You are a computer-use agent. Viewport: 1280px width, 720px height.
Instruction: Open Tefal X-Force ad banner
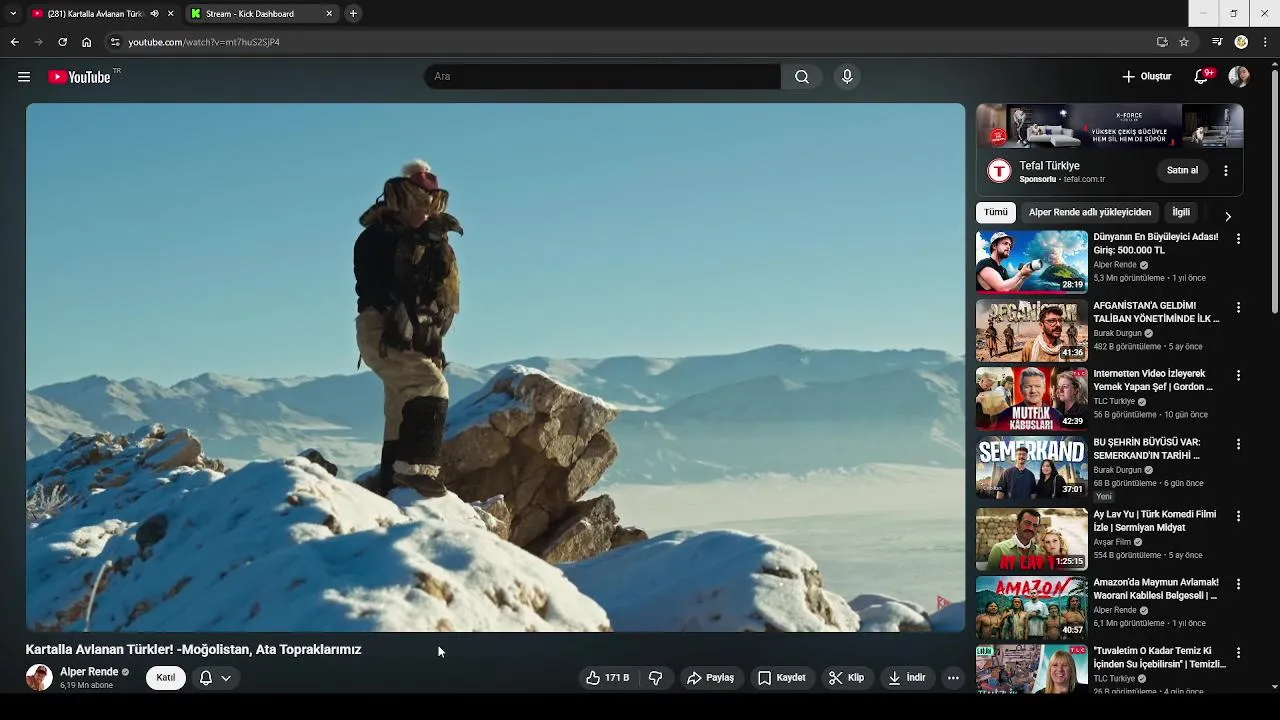pyautogui.click(x=1110, y=126)
